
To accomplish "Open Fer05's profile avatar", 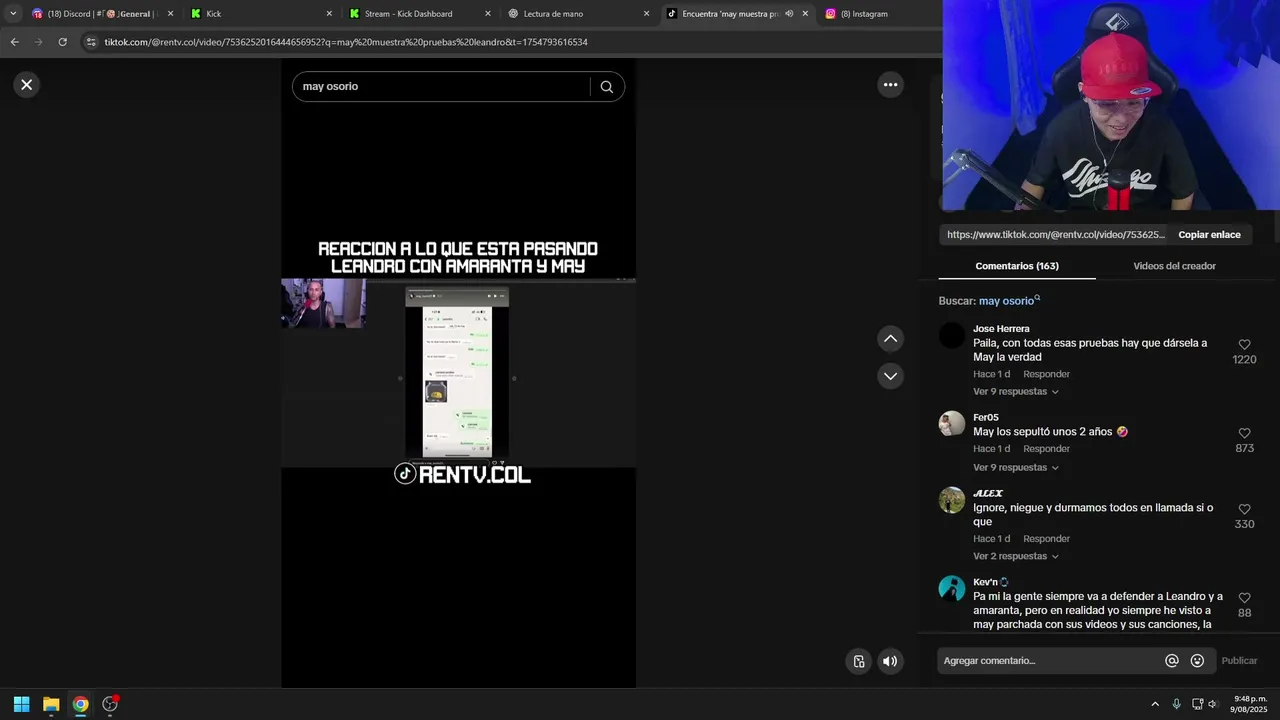I will pyautogui.click(x=952, y=424).
